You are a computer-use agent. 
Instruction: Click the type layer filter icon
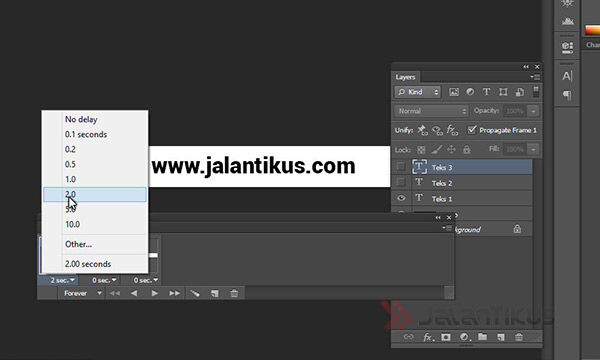coord(486,92)
